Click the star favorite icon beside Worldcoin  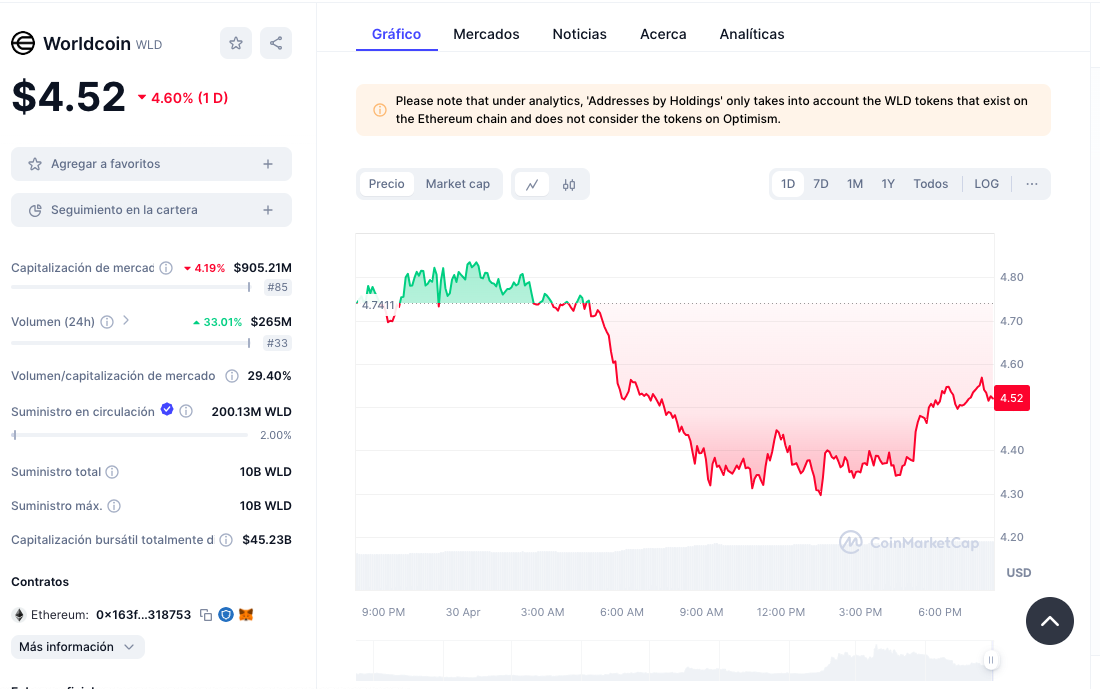coord(236,43)
